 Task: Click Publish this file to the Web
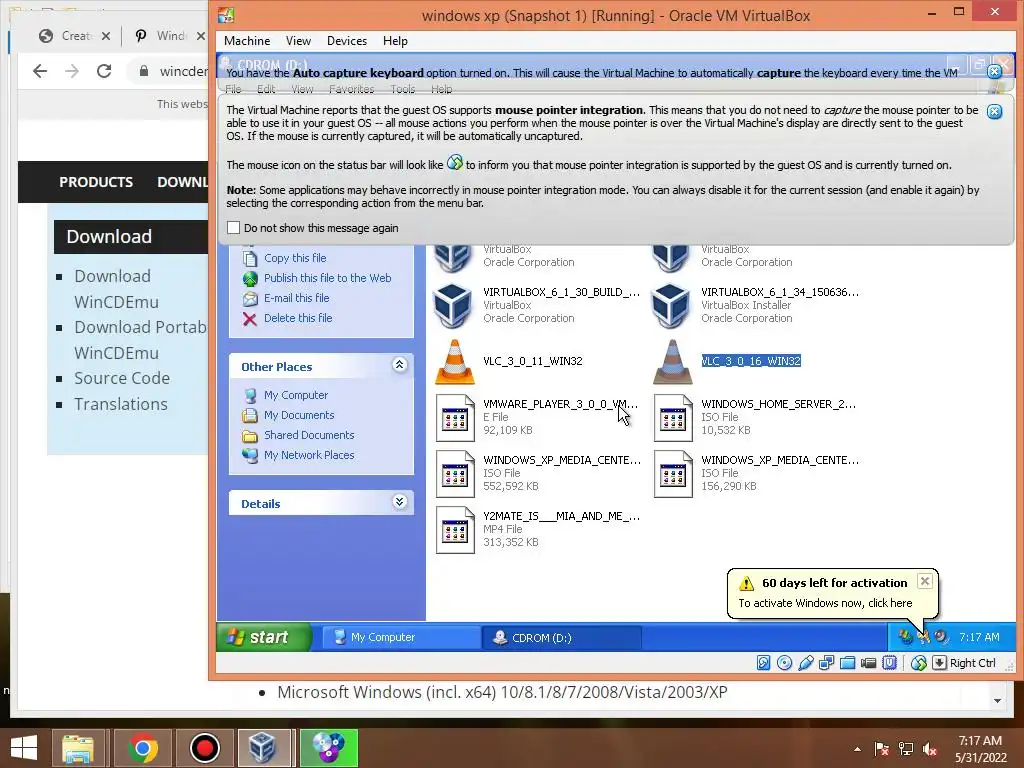click(328, 278)
